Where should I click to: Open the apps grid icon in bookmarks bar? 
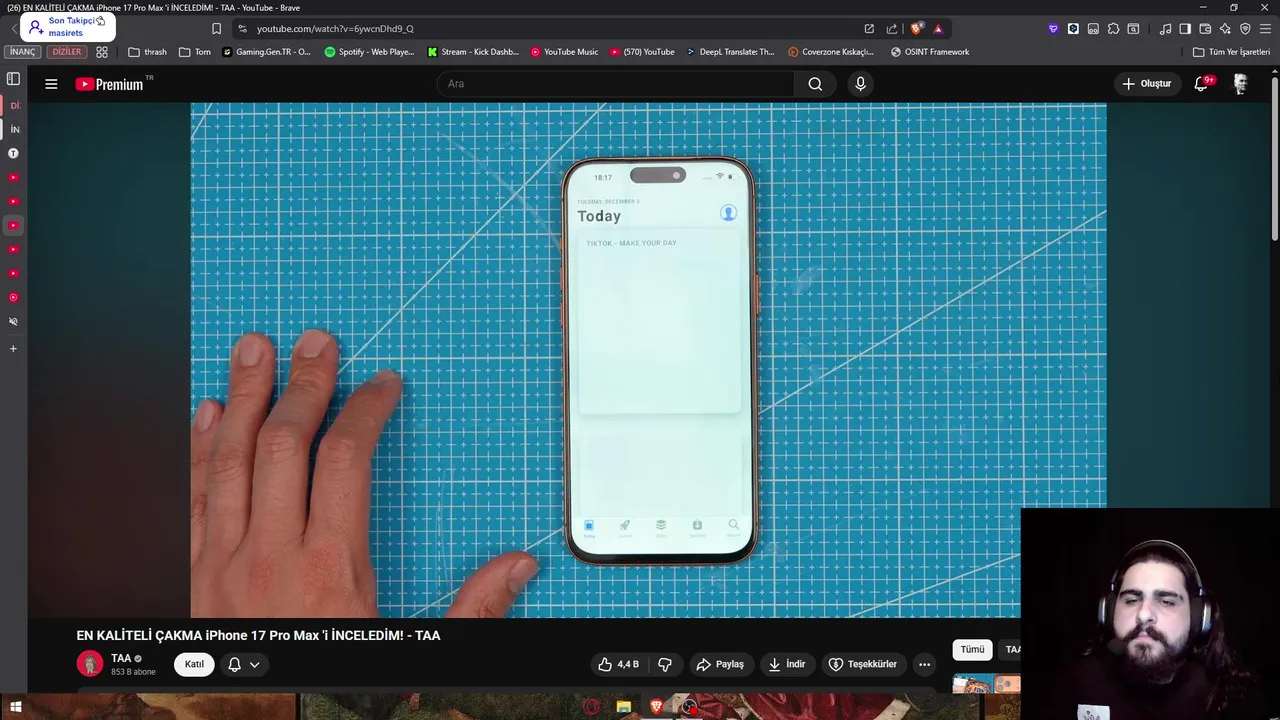tap(101, 52)
